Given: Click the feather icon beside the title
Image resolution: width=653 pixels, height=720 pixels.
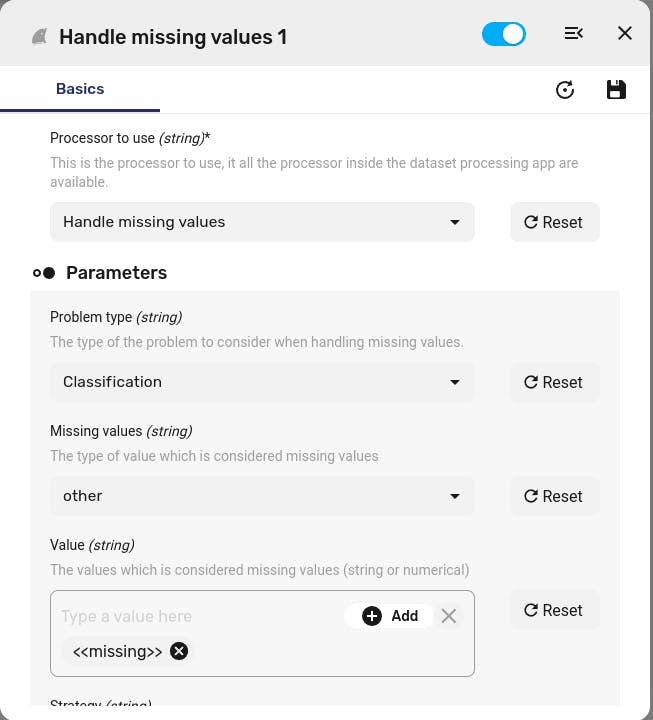Looking at the screenshot, I should [x=39, y=37].
